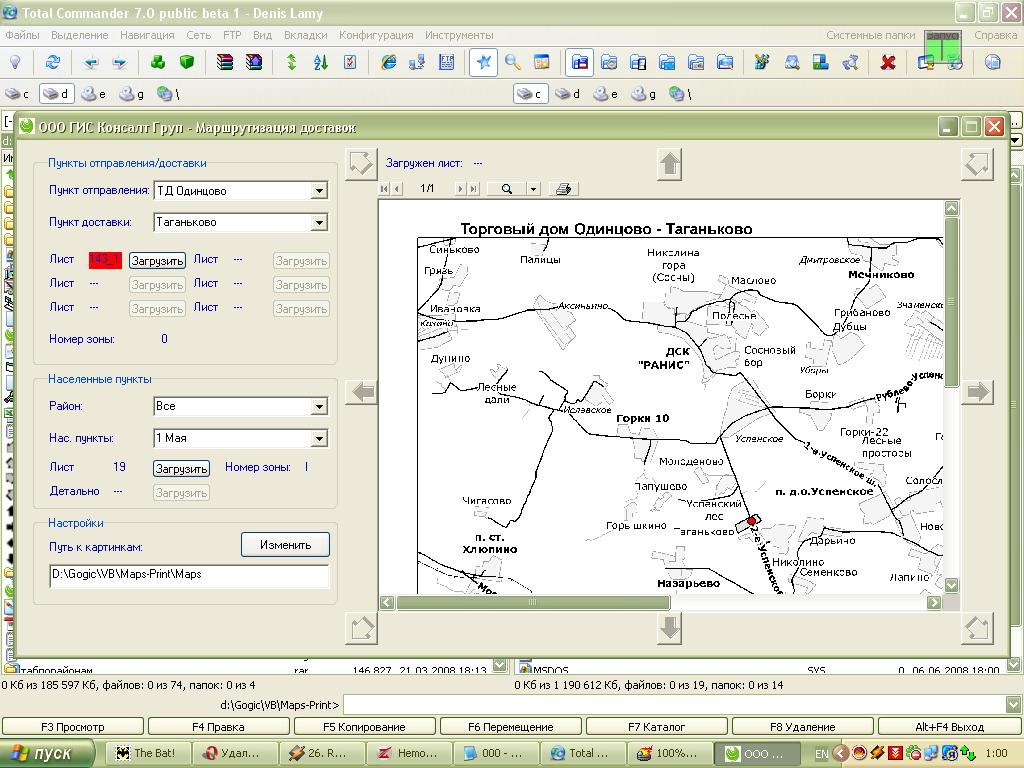Click the red X icon in Total Commander toolbar
The height and width of the screenshot is (768, 1024).
(x=887, y=62)
